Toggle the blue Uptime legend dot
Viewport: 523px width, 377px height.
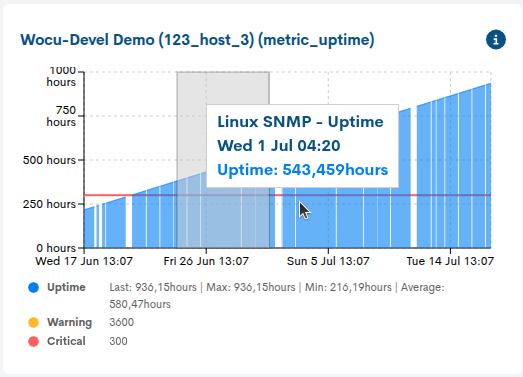[x=34, y=287]
